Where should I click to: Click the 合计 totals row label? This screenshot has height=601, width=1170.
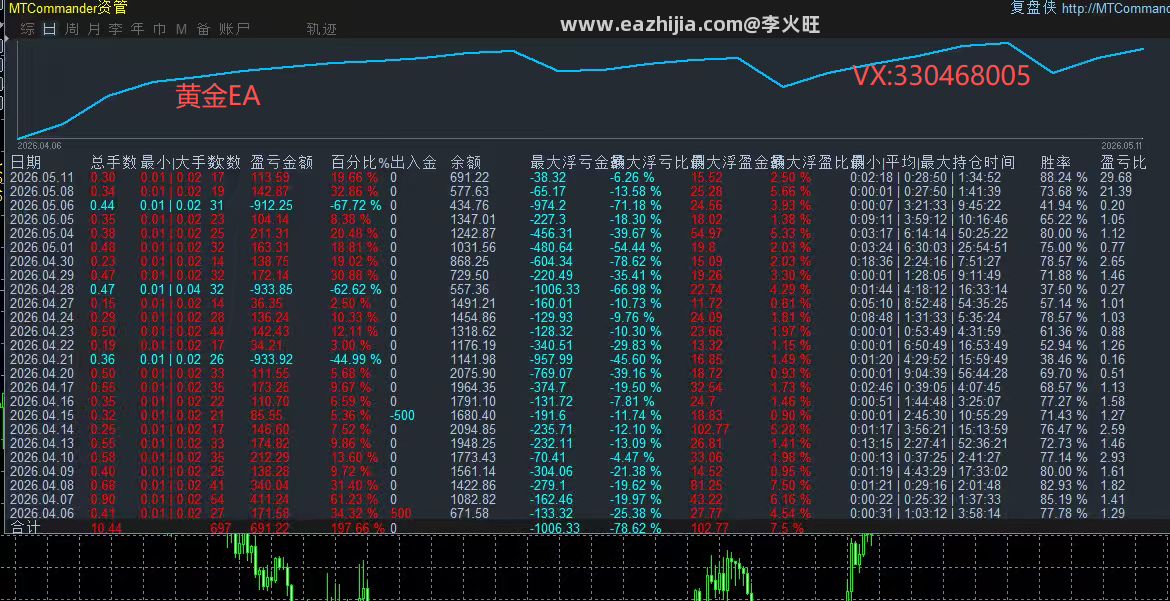pos(26,528)
